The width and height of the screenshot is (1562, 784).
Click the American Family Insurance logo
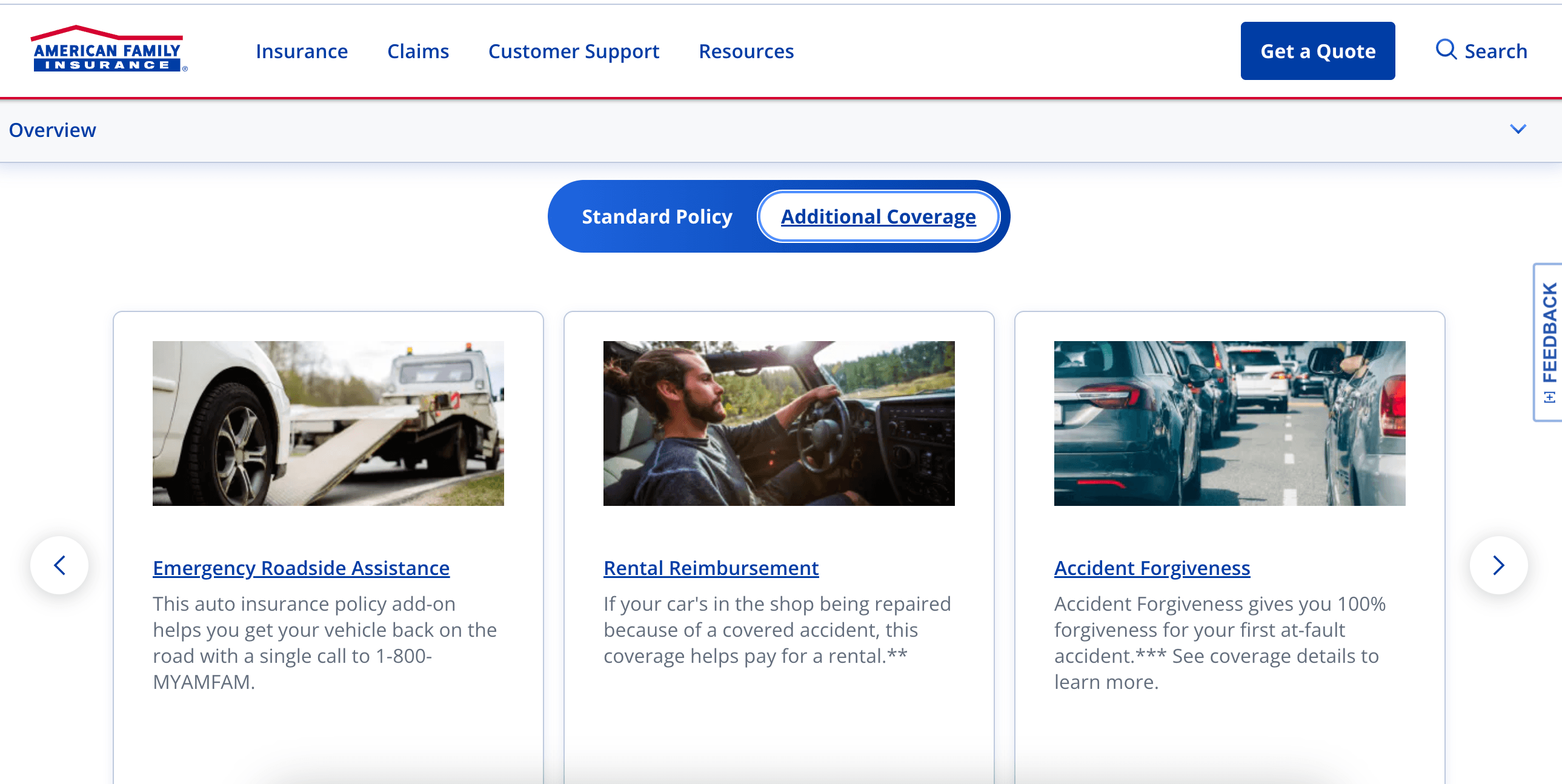pos(108,50)
